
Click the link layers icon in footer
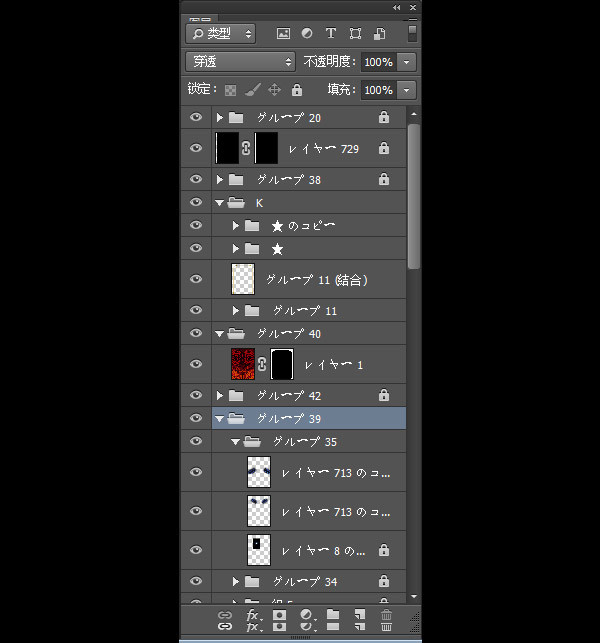(225, 615)
